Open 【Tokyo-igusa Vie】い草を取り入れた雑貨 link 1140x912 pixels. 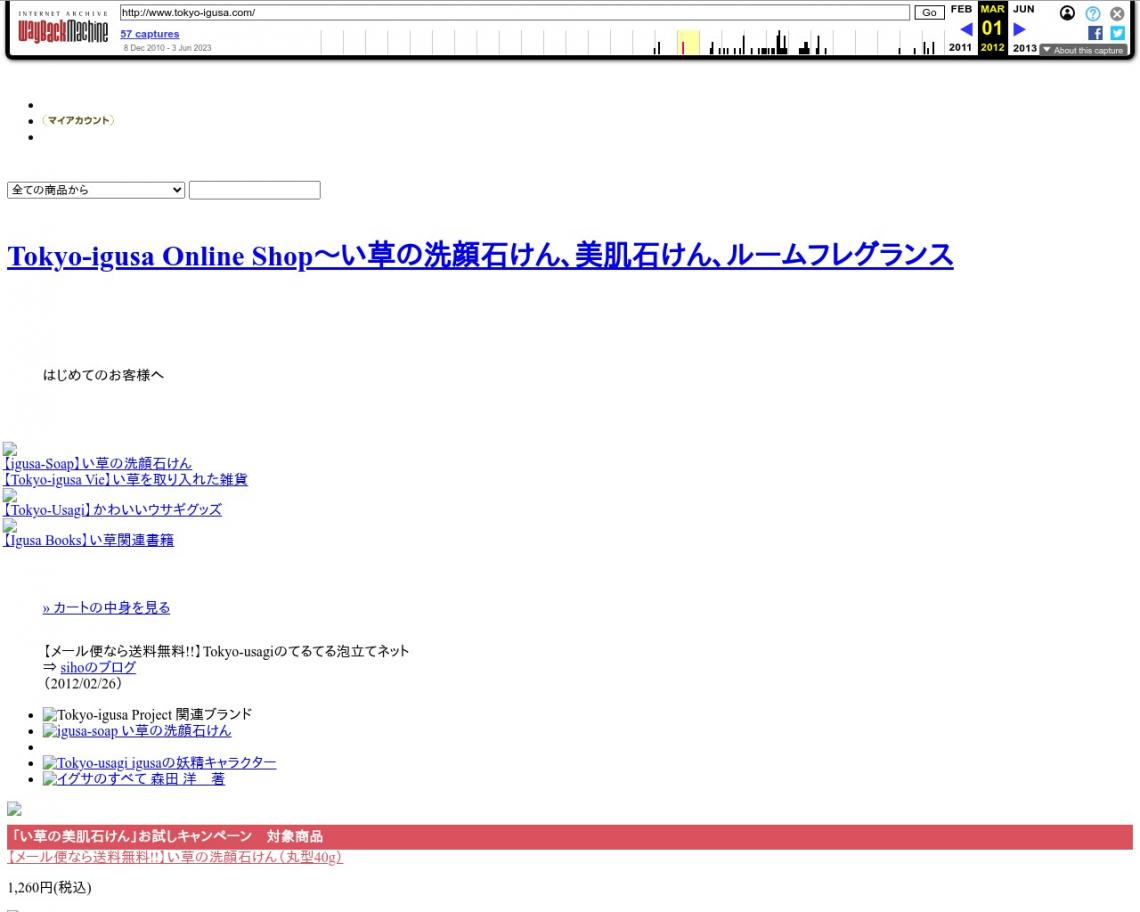(125, 479)
